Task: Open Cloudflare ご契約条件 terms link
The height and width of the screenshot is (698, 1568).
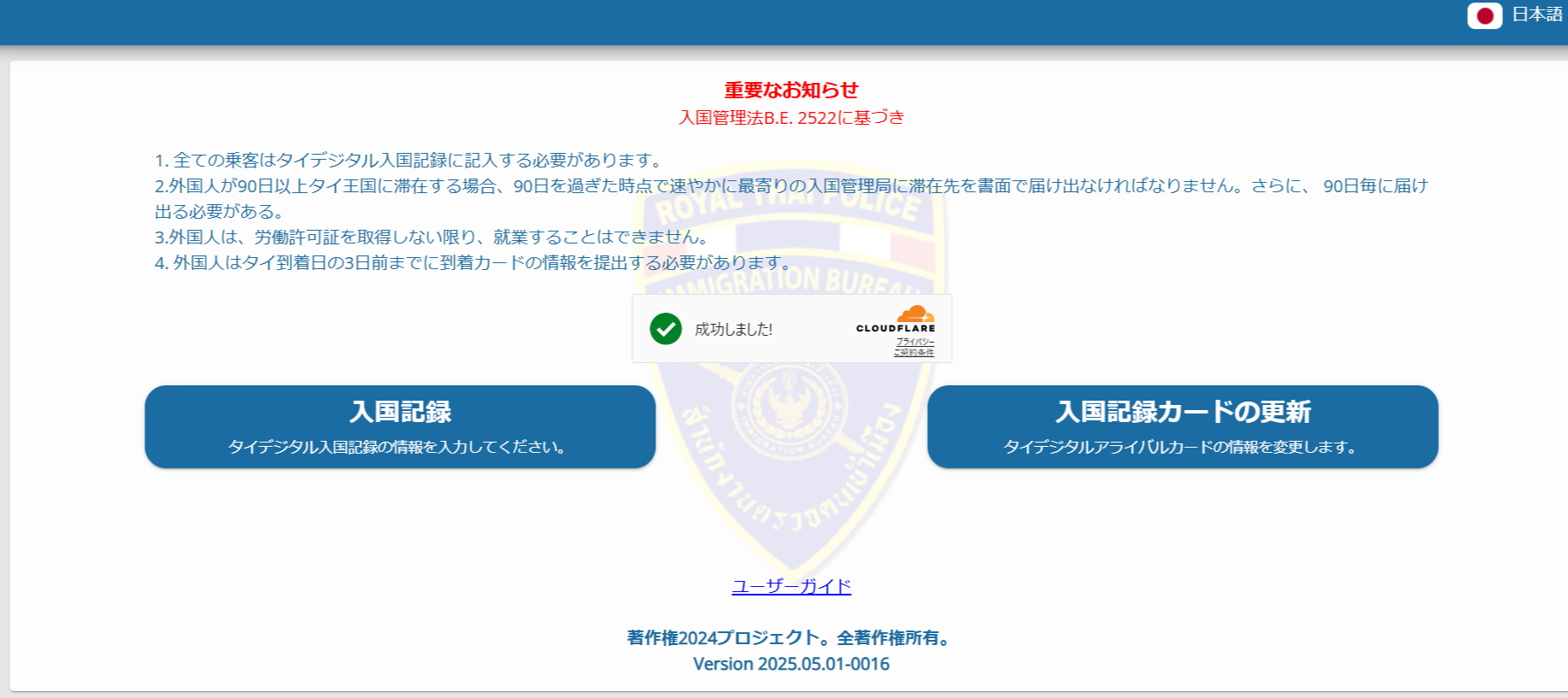Action: (x=913, y=352)
